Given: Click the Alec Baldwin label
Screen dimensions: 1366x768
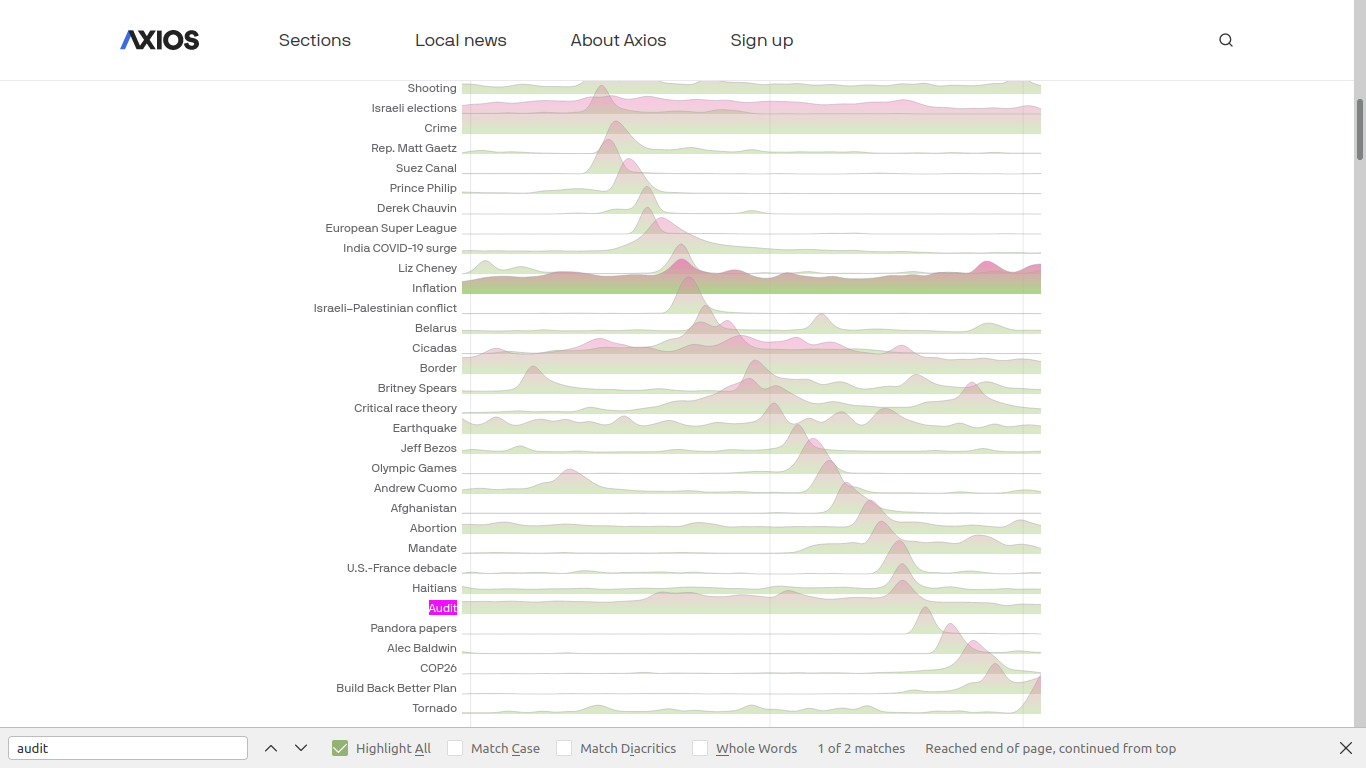Looking at the screenshot, I should 422,648.
